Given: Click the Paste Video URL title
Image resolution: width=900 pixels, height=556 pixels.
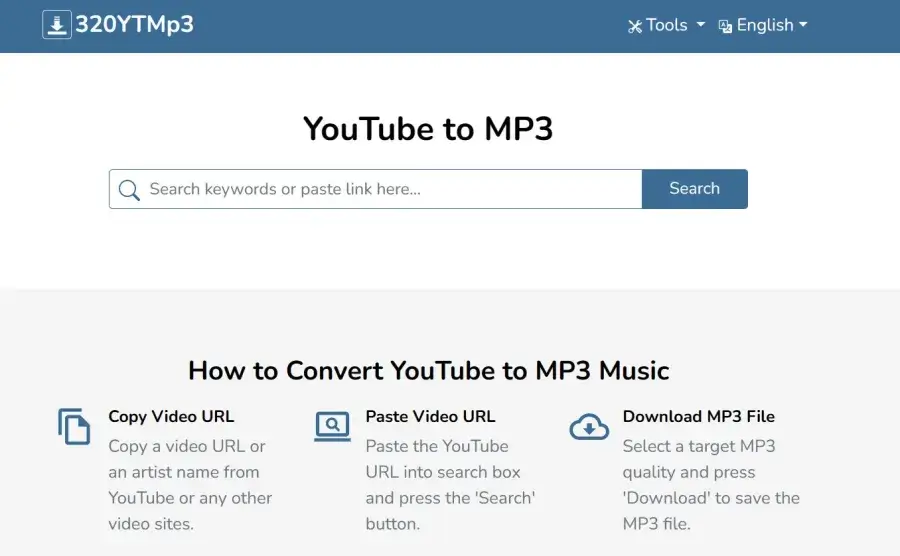Looking at the screenshot, I should coord(430,417).
